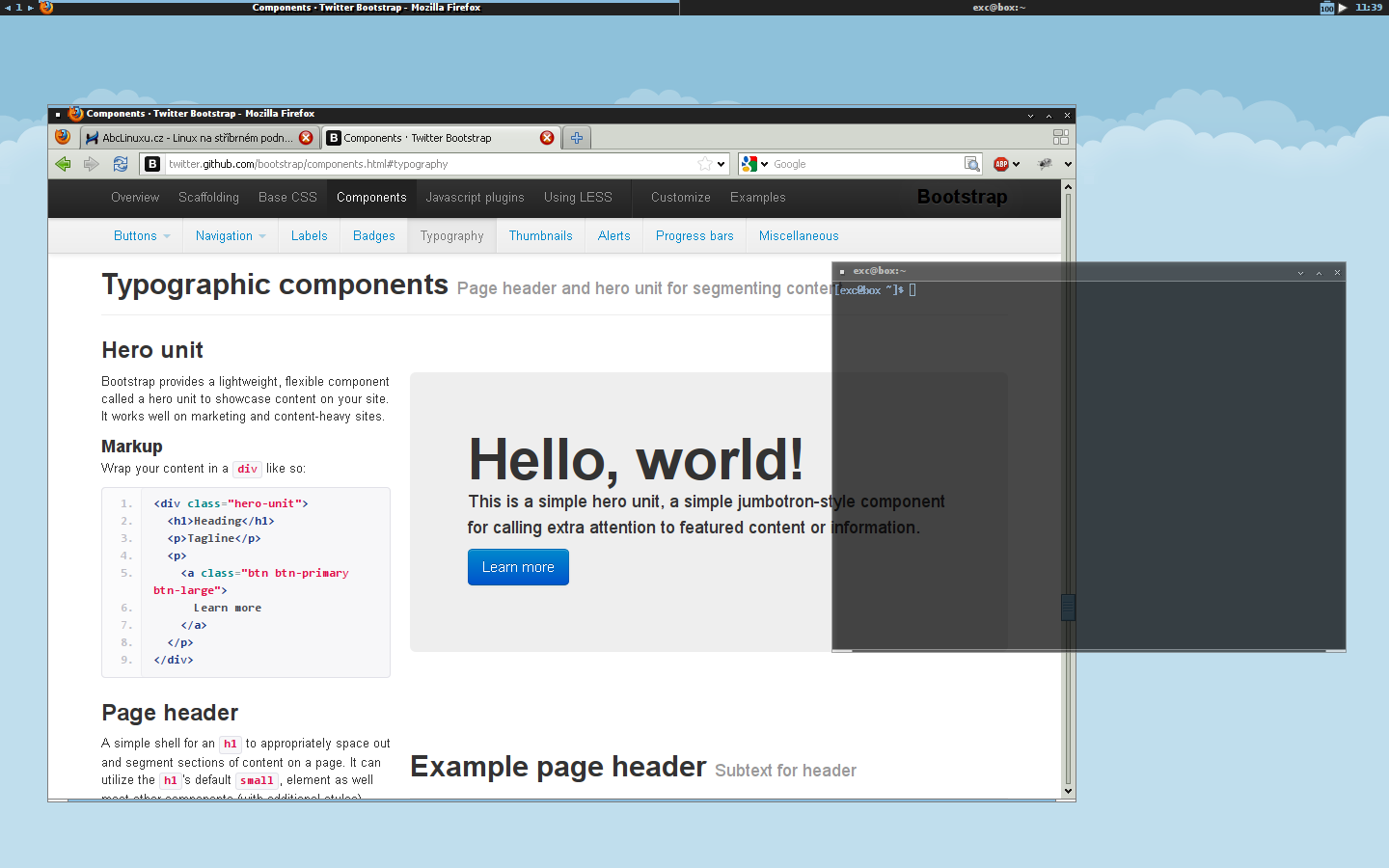1389x868 pixels.
Task: Bookmark this page with the star
Action: (705, 164)
